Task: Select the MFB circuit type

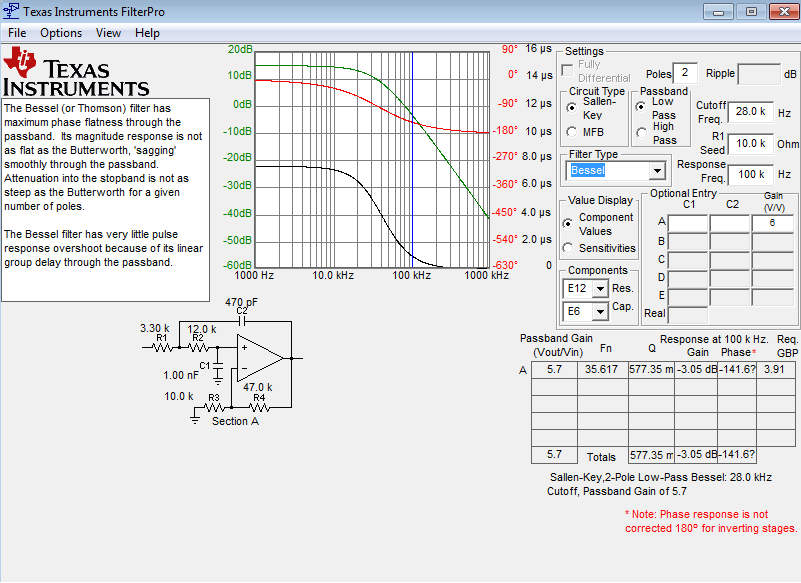Action: click(x=572, y=132)
